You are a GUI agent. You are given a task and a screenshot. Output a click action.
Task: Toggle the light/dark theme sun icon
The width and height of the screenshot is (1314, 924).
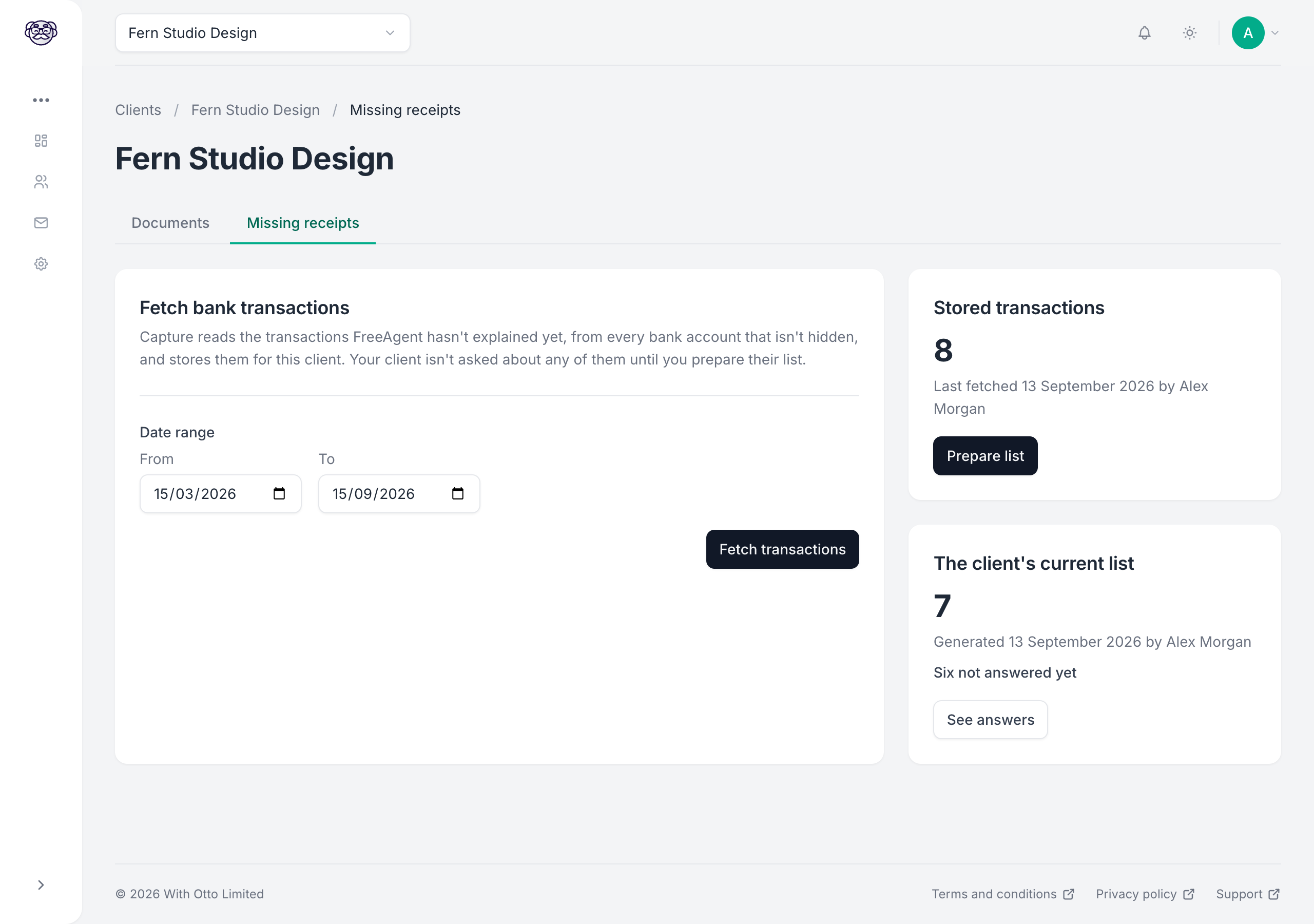[x=1190, y=33]
